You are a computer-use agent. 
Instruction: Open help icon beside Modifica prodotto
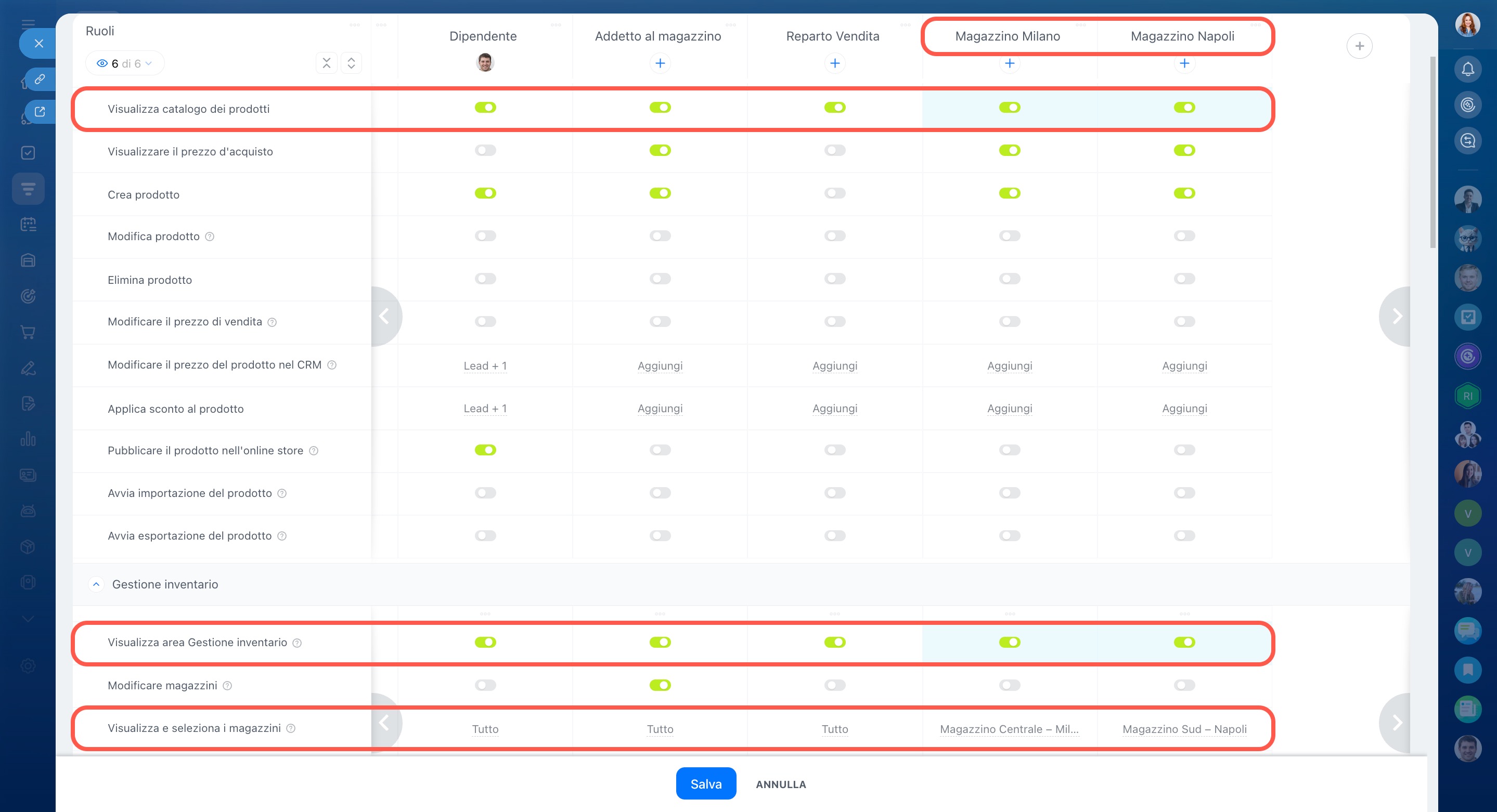point(210,237)
